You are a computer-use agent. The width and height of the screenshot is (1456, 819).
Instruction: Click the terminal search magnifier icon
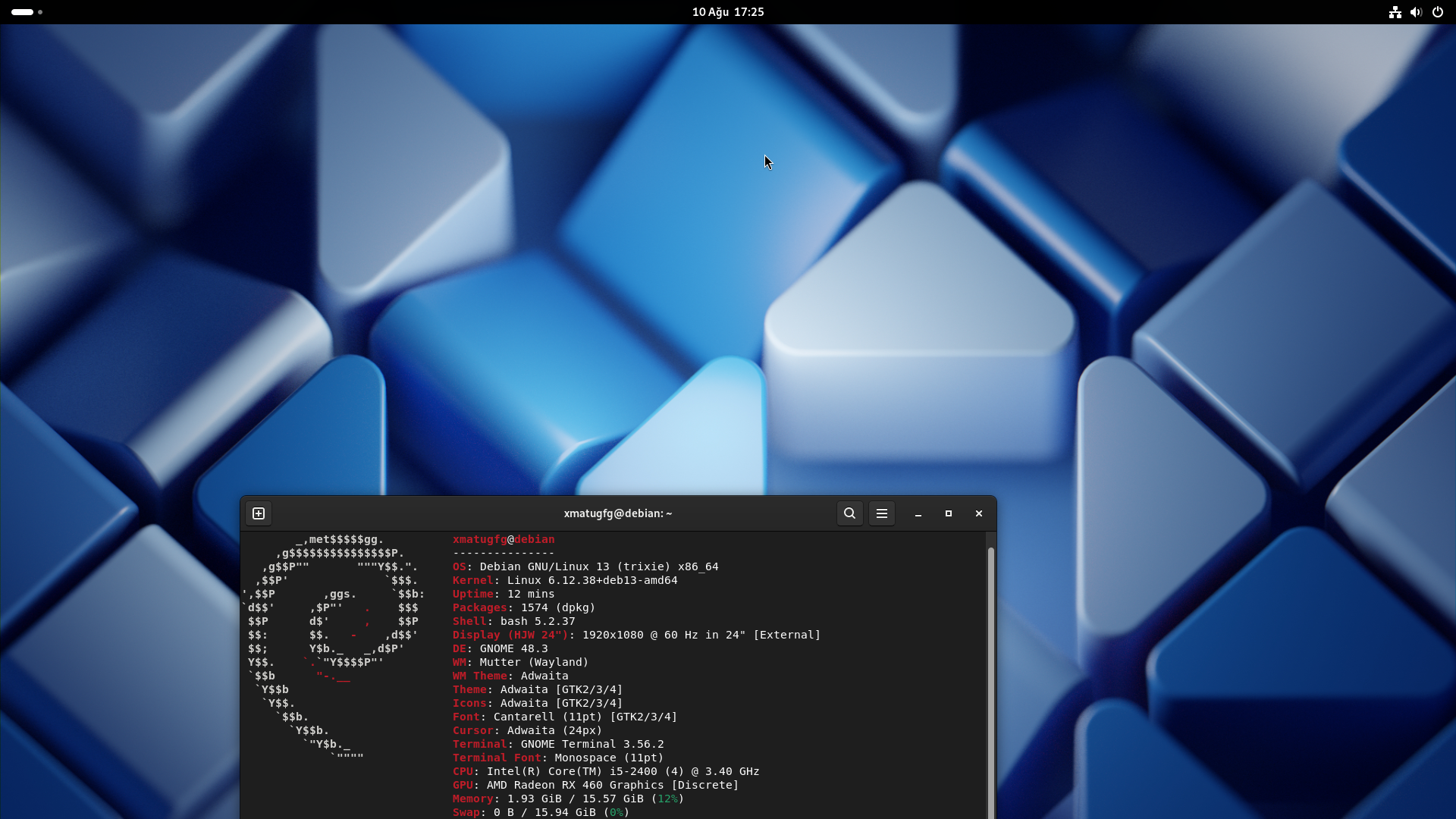[x=849, y=513]
